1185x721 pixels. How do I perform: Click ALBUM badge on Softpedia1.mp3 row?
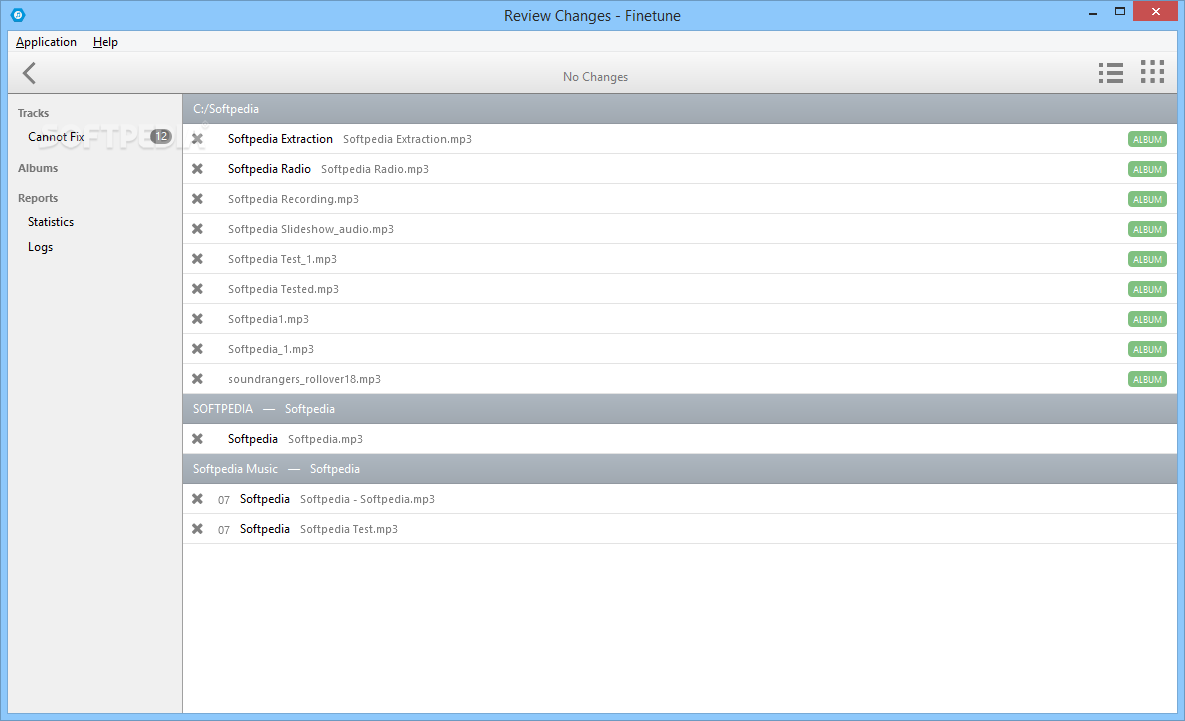1147,319
